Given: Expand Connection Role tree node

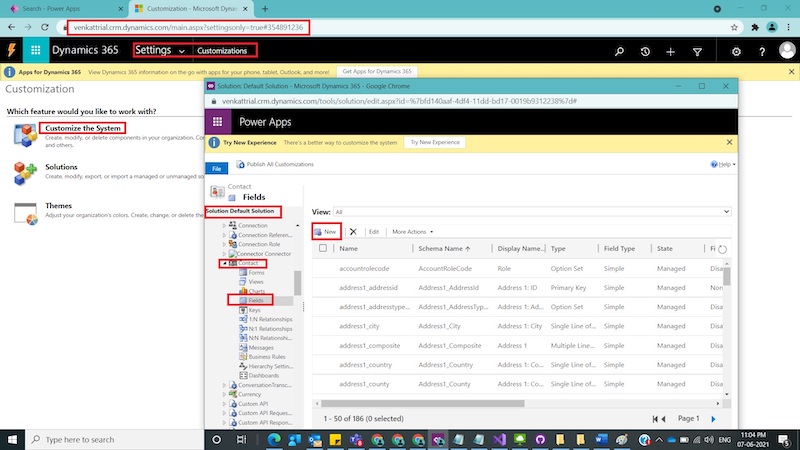Looking at the screenshot, I should pyautogui.click(x=224, y=244).
